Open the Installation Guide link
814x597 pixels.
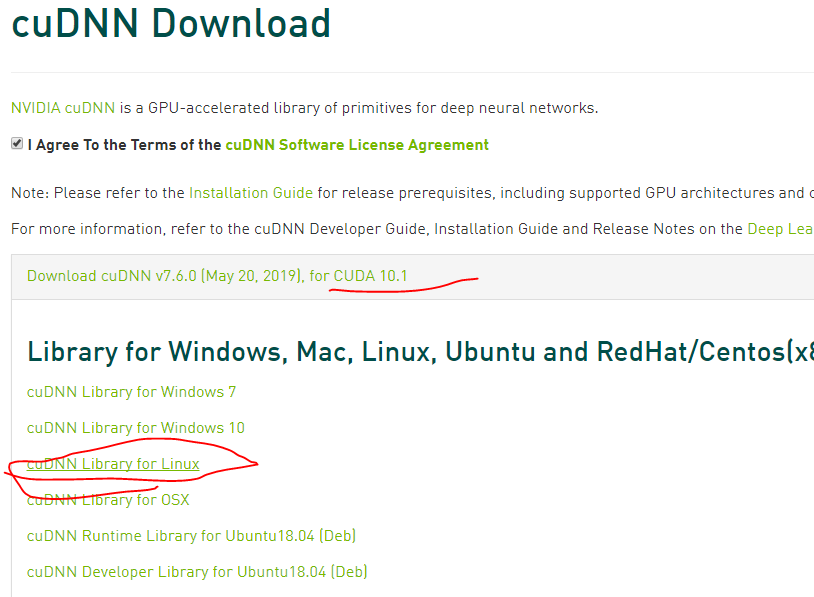click(x=251, y=193)
